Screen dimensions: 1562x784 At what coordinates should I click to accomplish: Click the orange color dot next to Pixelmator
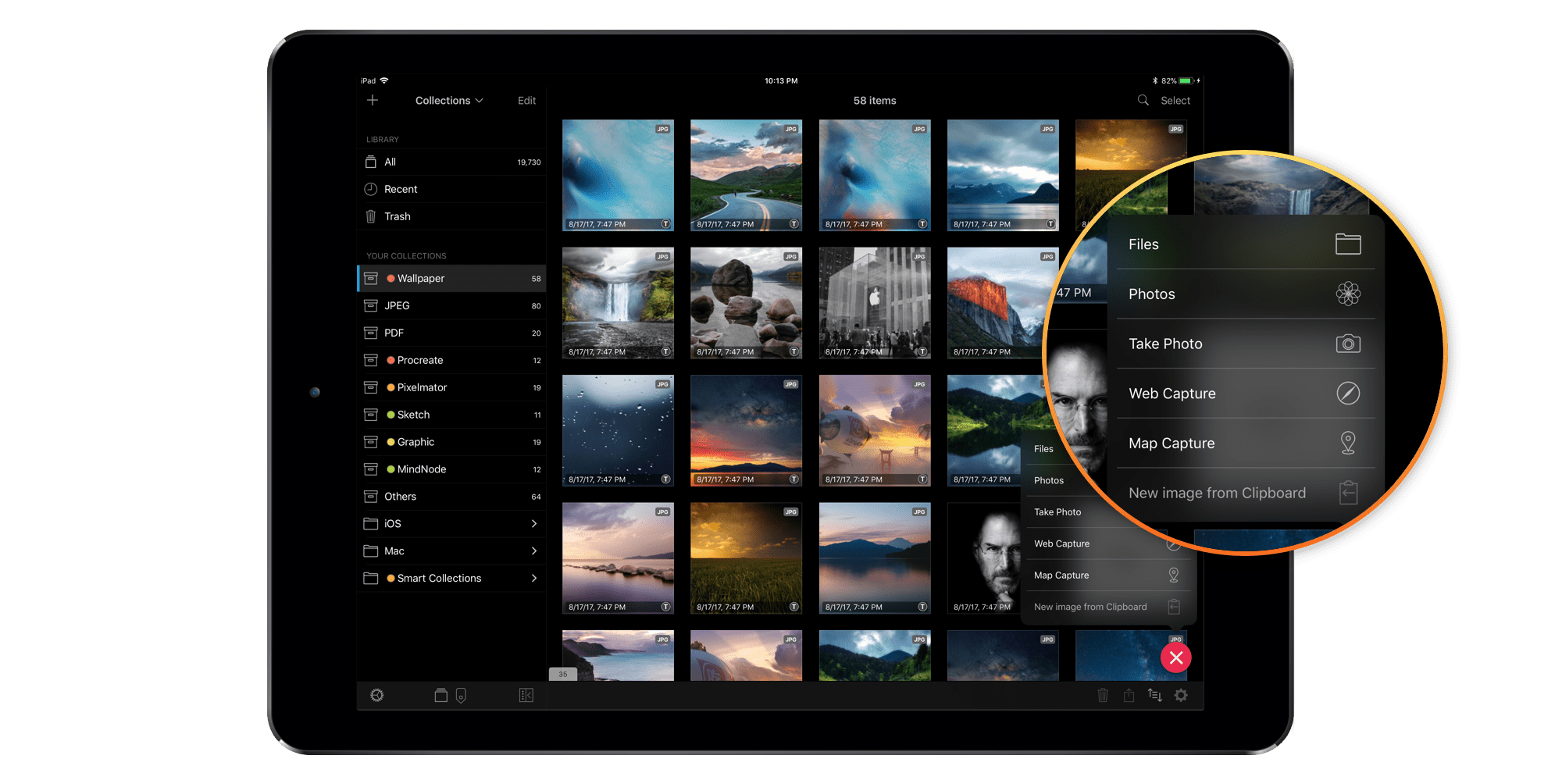tap(390, 387)
